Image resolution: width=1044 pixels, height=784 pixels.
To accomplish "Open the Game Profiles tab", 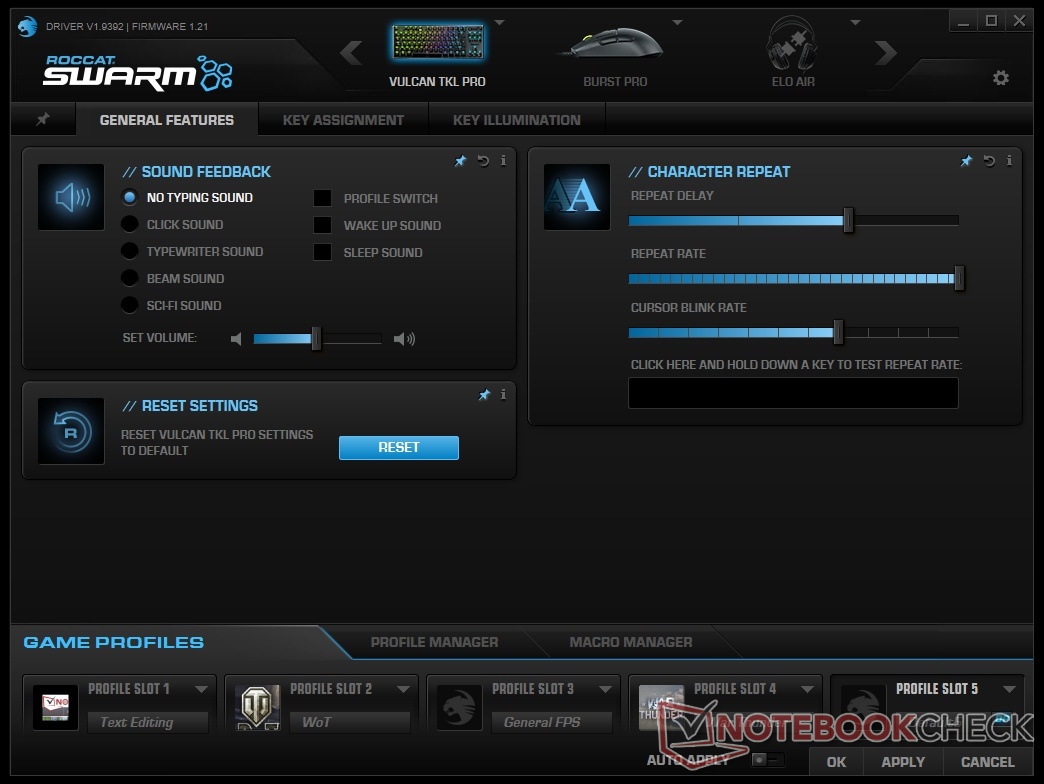I will 114,642.
